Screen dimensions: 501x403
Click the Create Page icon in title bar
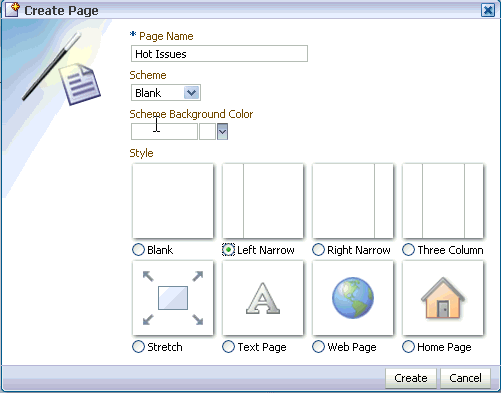coord(13,9)
